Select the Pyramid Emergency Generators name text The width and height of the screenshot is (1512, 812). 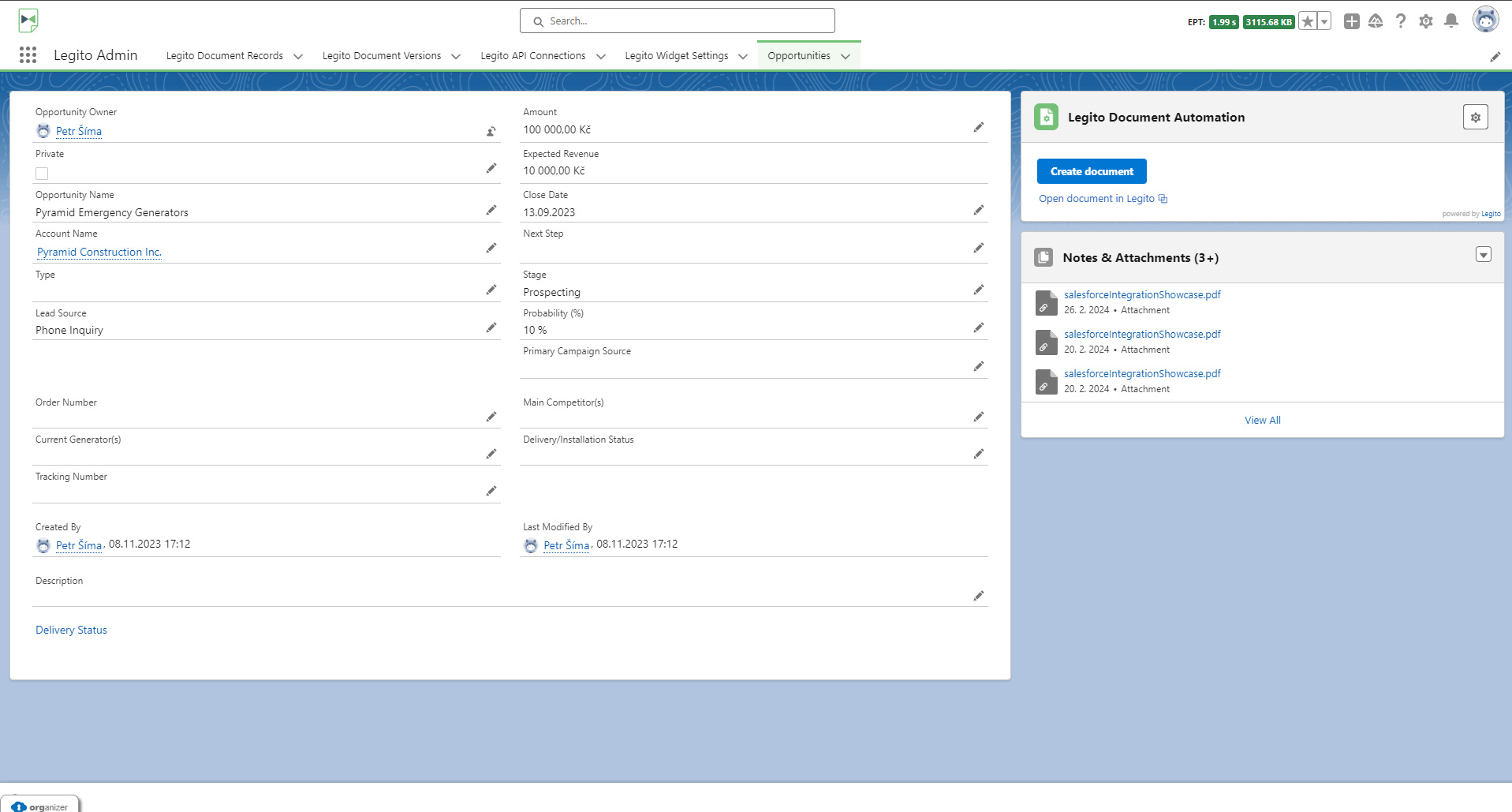pos(112,213)
